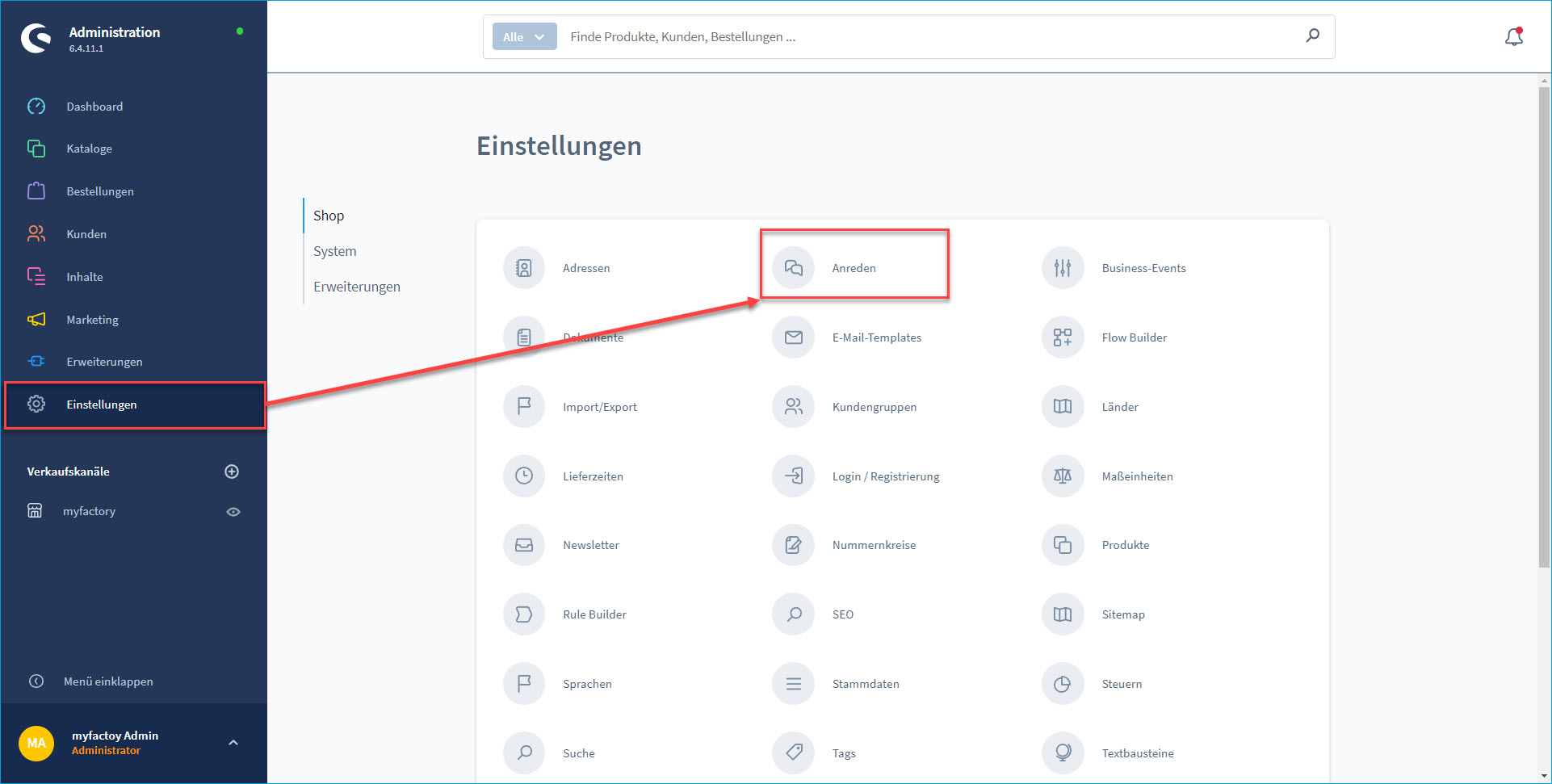Open the Flow Builder icon
Screen dimensions: 1552x784
point(1063,337)
